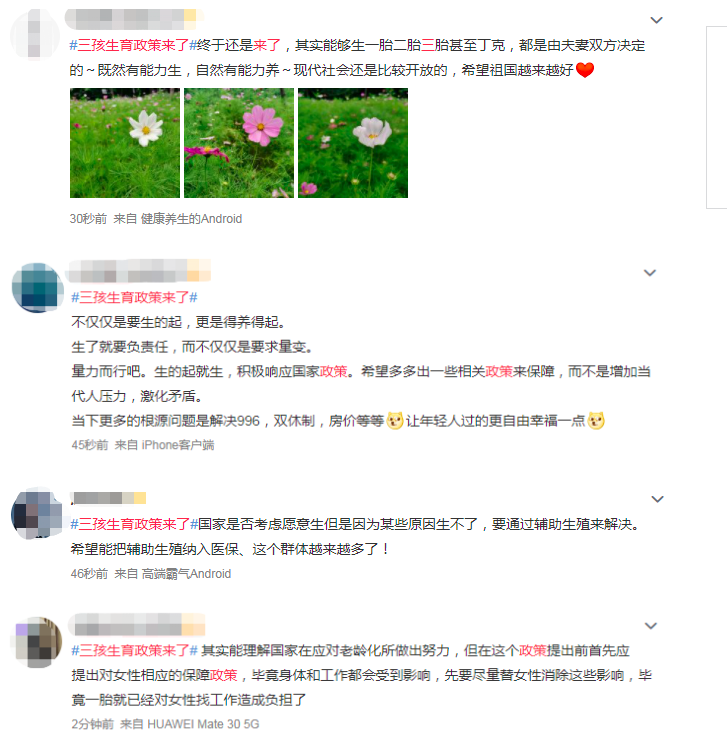Open 高端霸气Android source link
The width and height of the screenshot is (727, 732).
[186, 574]
